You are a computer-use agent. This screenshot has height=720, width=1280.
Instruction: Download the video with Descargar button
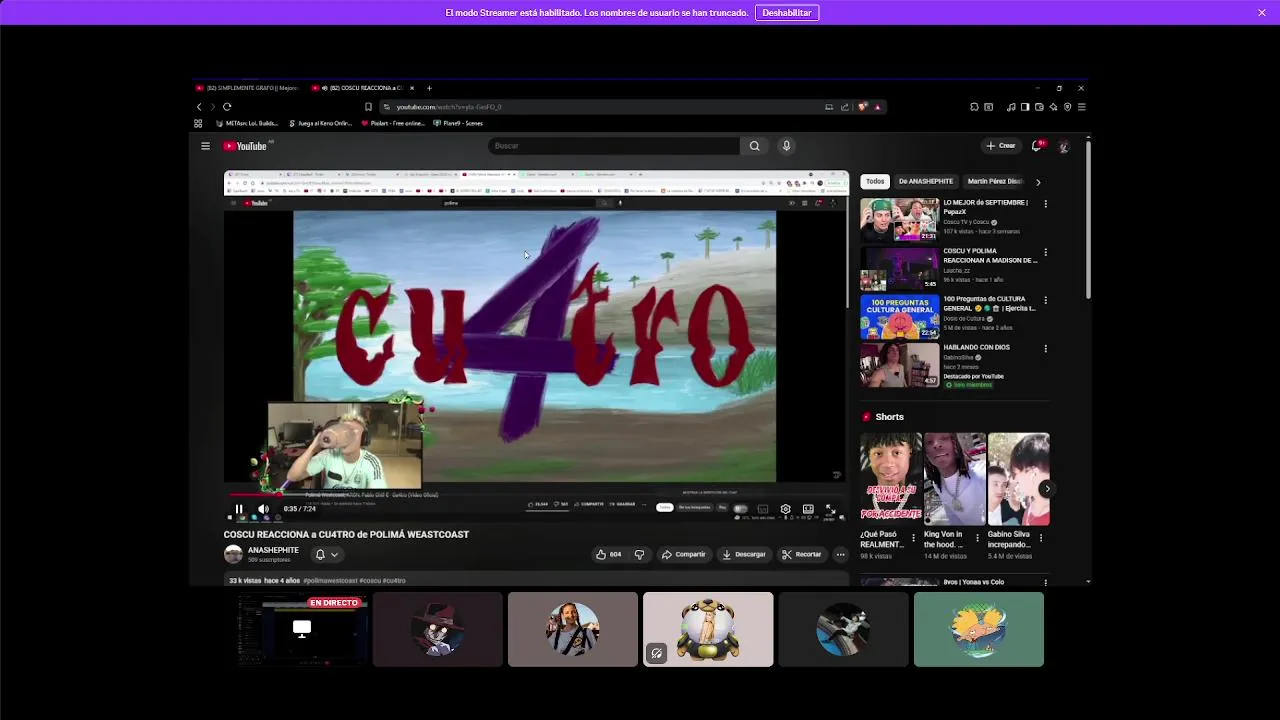tap(743, 554)
